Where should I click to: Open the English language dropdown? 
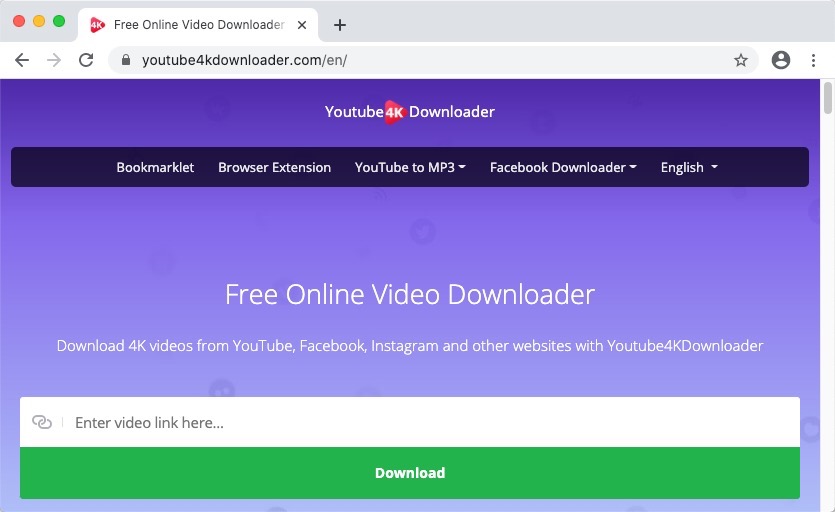[689, 167]
